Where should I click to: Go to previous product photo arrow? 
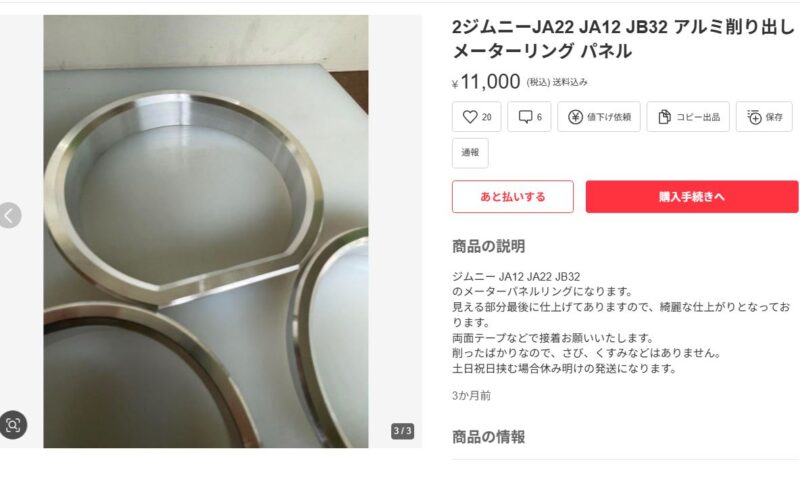point(9,215)
